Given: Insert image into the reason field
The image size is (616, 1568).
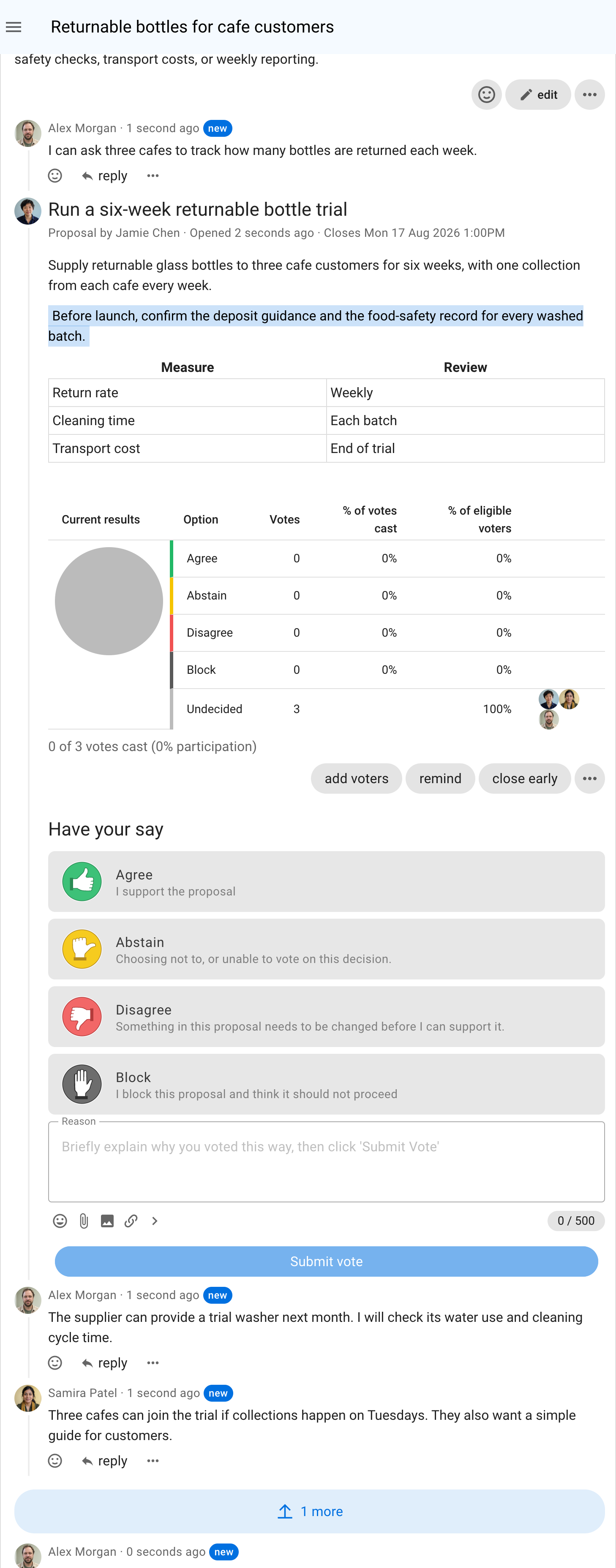Looking at the screenshot, I should pyautogui.click(x=107, y=1221).
